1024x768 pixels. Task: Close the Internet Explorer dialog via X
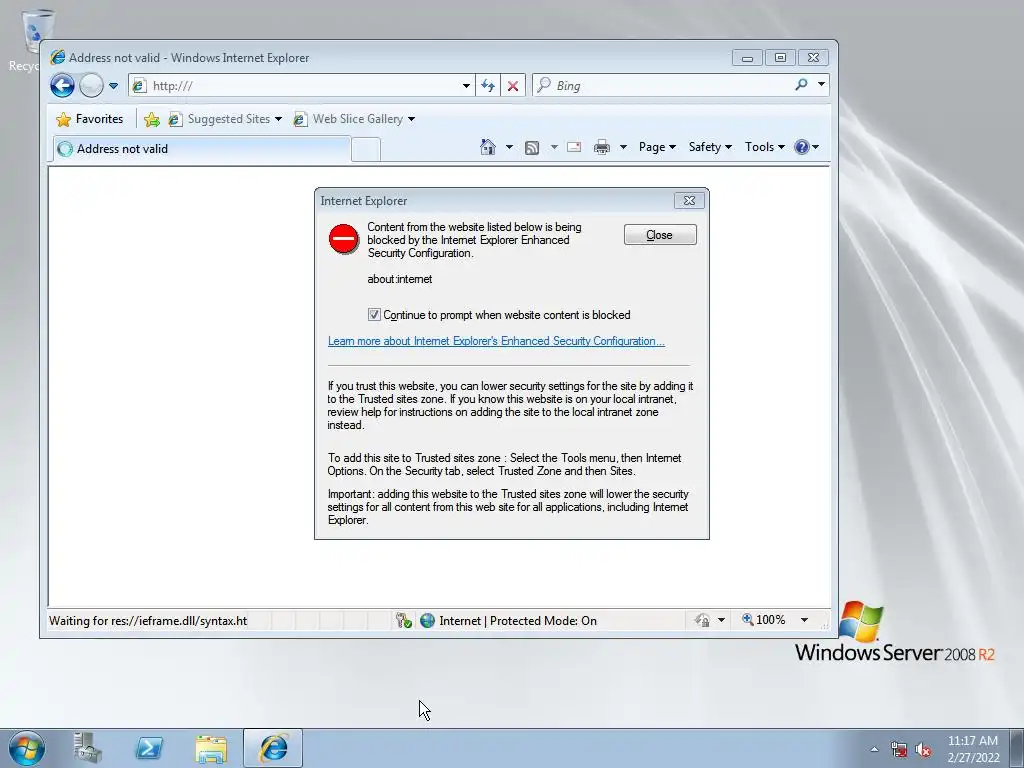pyautogui.click(x=689, y=200)
